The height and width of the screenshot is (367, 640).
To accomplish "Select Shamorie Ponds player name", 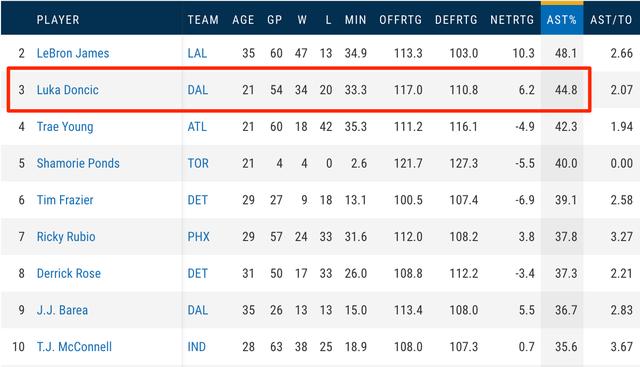I will tap(78, 164).
